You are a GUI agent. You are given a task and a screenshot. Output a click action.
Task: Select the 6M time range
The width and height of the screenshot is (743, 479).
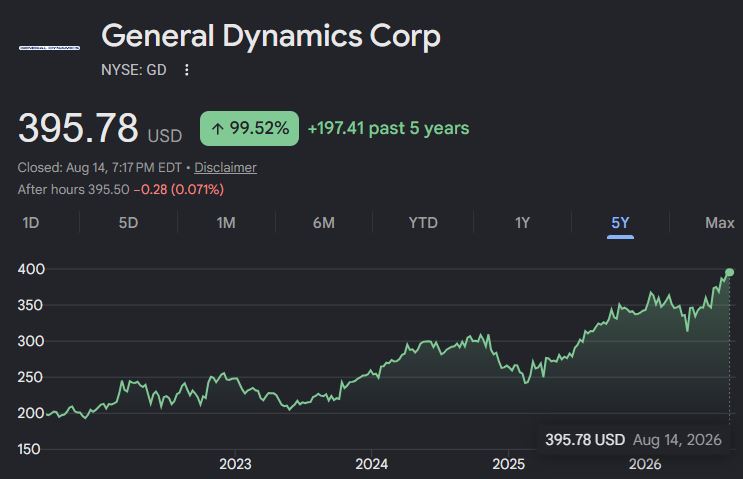pos(324,223)
